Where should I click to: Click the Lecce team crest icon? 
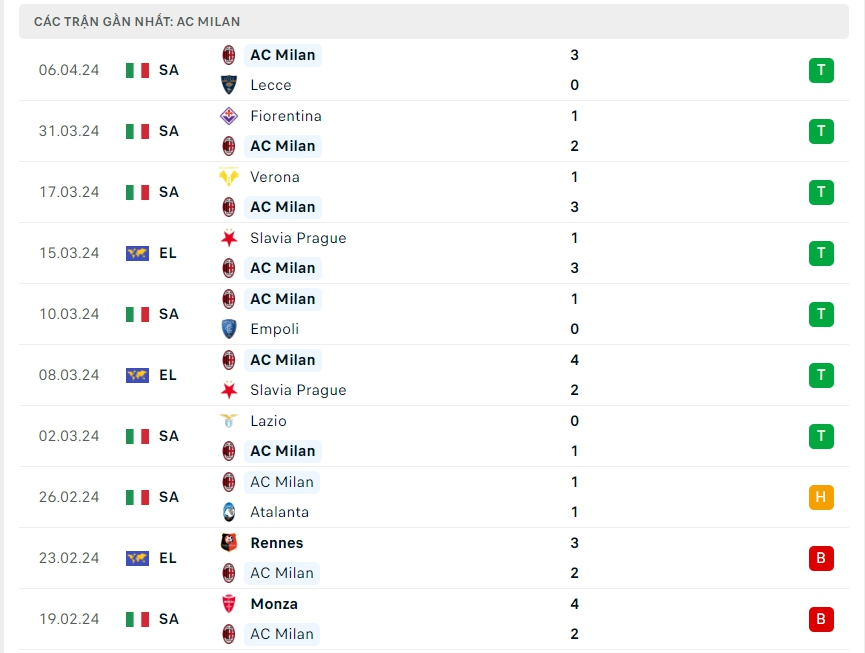(229, 85)
